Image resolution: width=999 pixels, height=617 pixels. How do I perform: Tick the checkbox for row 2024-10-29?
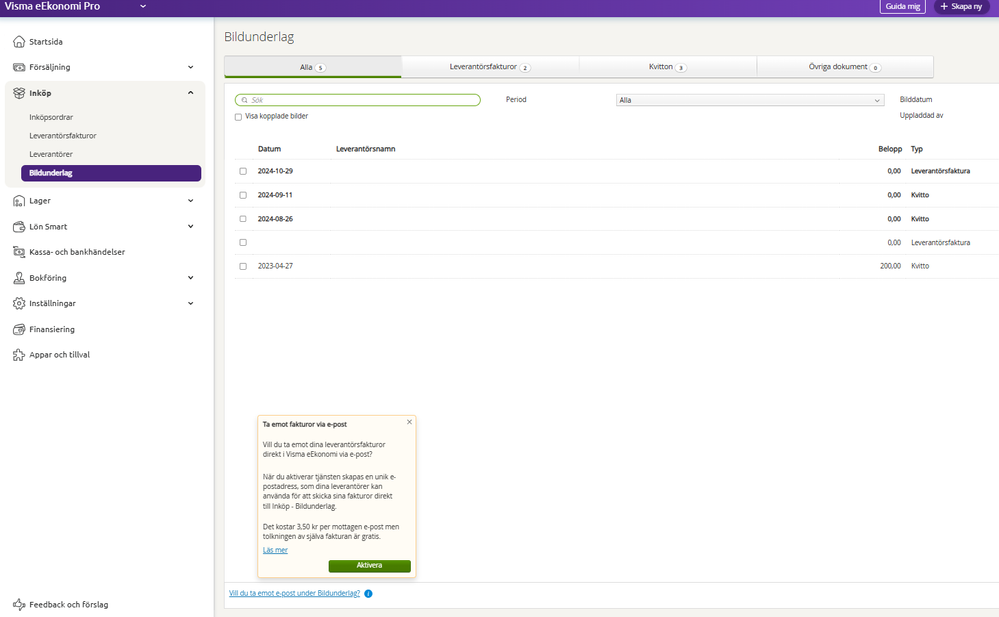click(243, 171)
